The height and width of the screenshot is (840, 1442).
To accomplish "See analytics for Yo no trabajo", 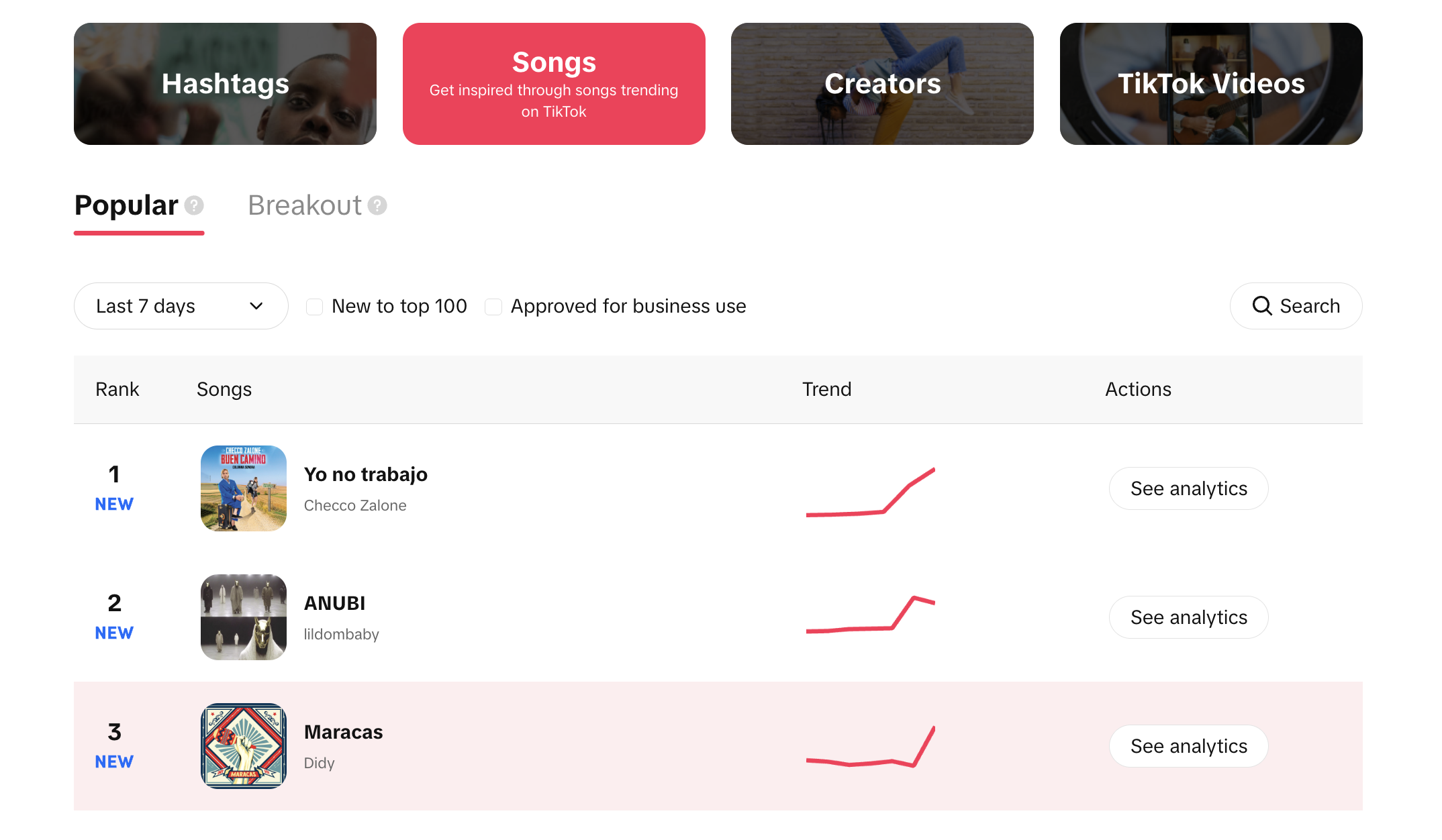I will tap(1188, 488).
